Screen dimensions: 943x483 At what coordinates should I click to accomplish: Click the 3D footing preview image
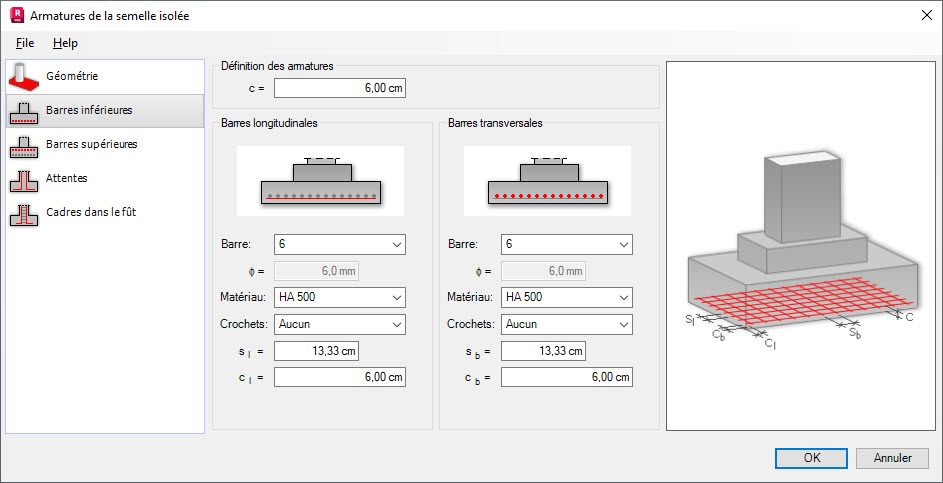[801, 246]
